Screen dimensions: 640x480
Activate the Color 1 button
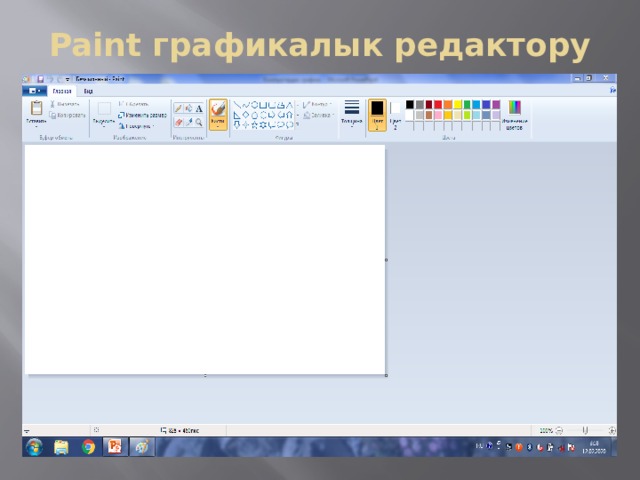click(377, 115)
